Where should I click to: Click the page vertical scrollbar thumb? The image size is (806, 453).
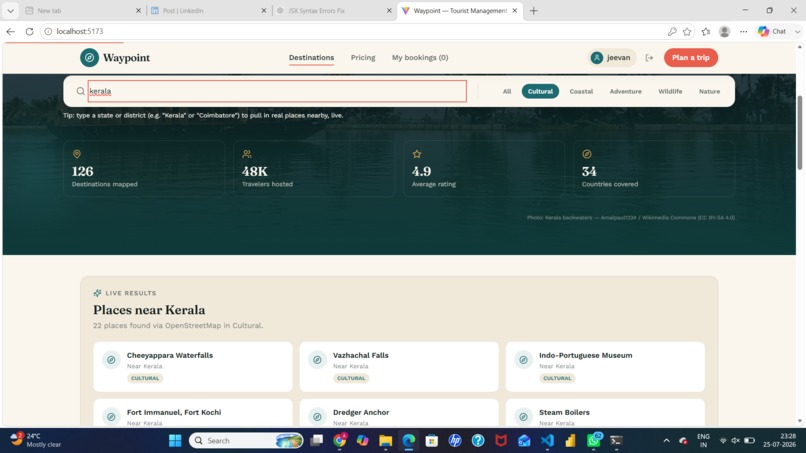[799, 133]
